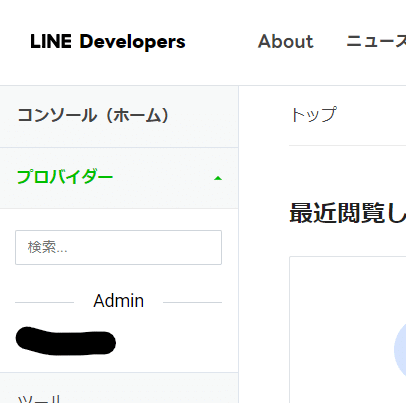Viewport: 406px width, 403px height.
Task: Click the 最近閲覧し heading text
Action: [348, 213]
